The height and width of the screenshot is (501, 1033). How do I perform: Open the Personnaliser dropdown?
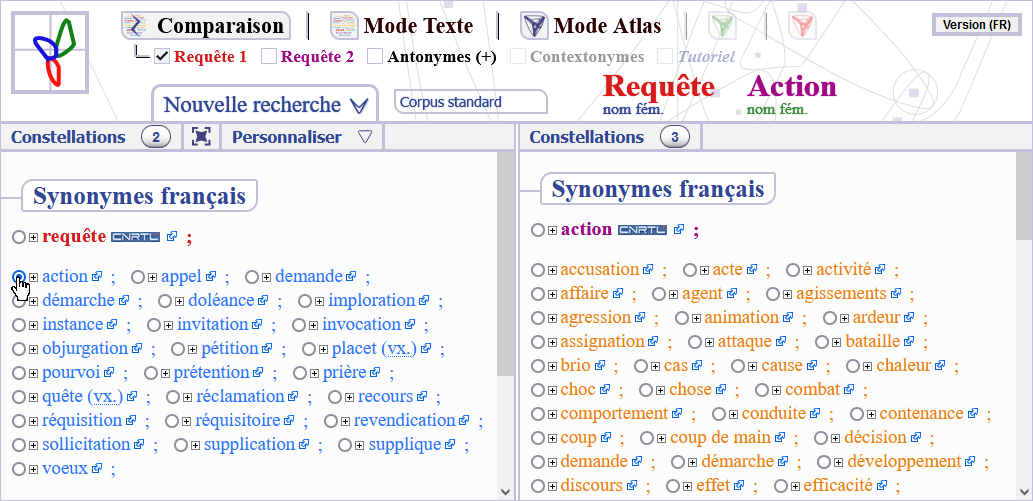[x=302, y=137]
